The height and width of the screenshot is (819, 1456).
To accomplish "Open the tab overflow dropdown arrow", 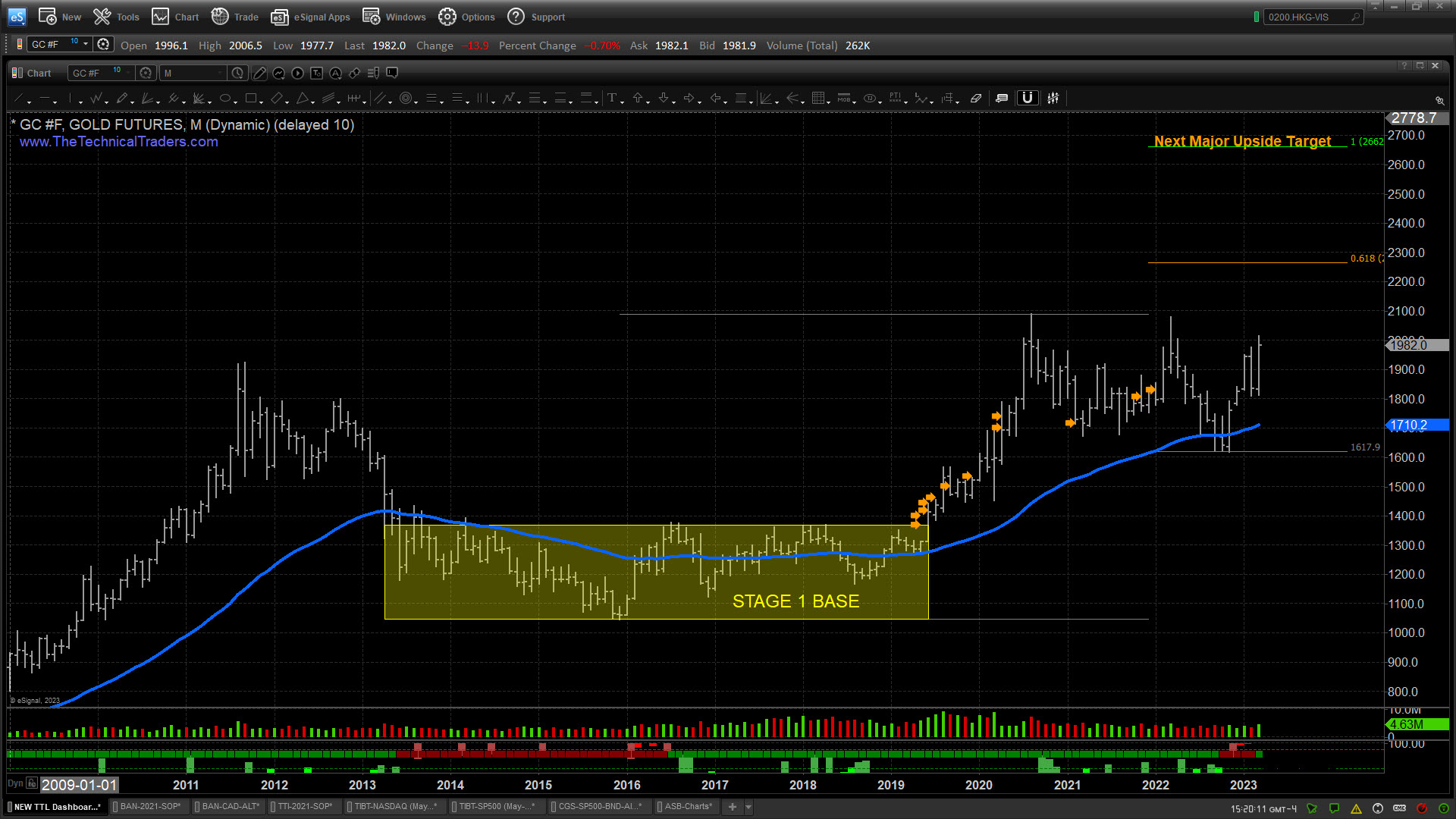I will click(x=750, y=807).
